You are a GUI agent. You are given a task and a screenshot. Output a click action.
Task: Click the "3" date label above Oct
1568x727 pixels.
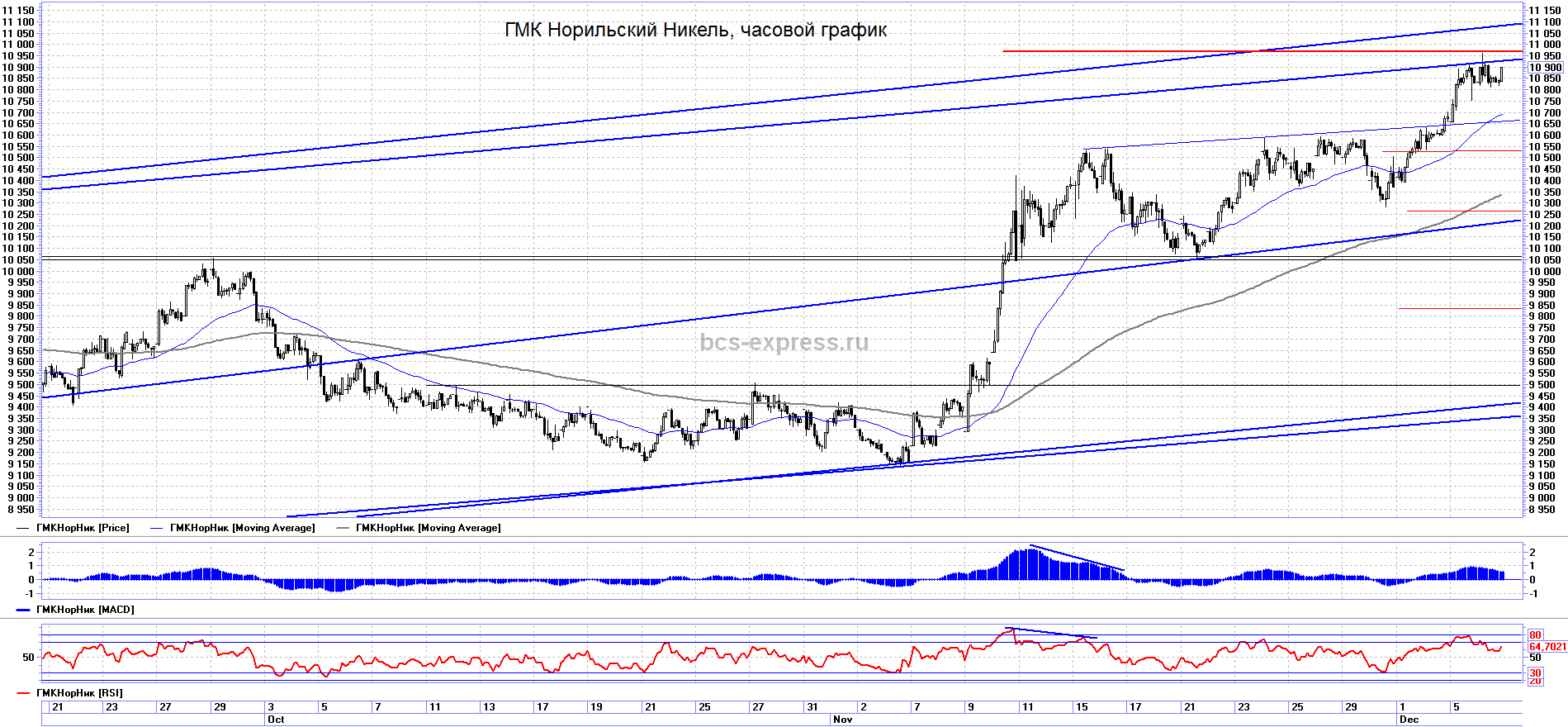click(271, 707)
